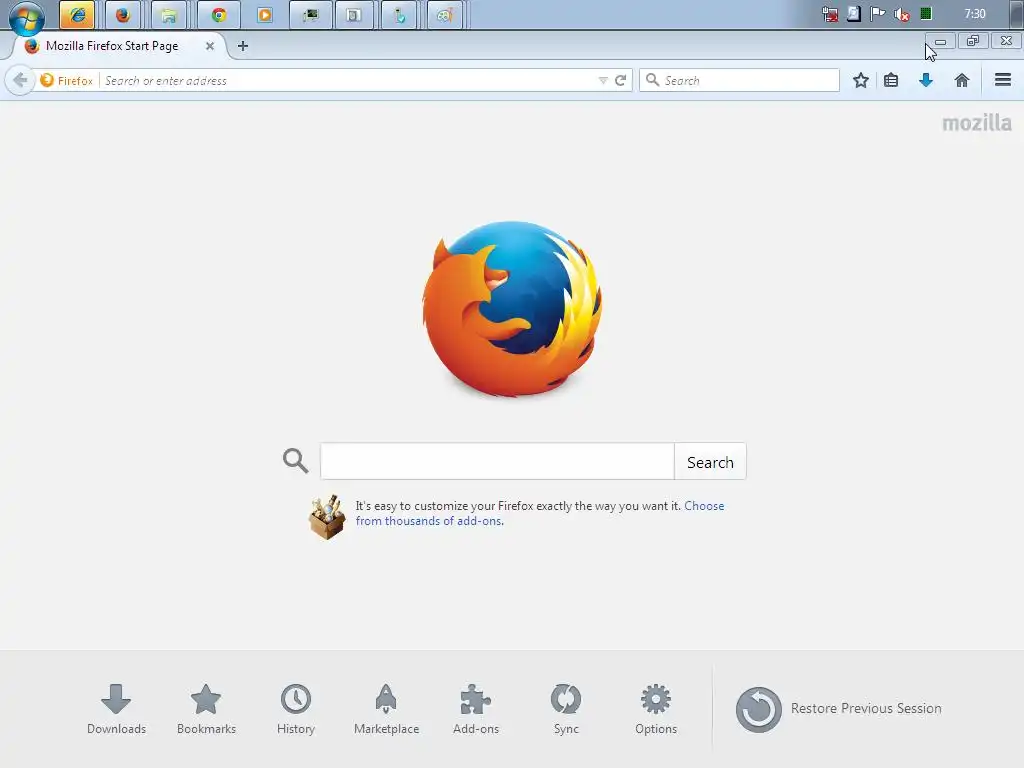Bookmark this page with the star icon

pyautogui.click(x=861, y=80)
